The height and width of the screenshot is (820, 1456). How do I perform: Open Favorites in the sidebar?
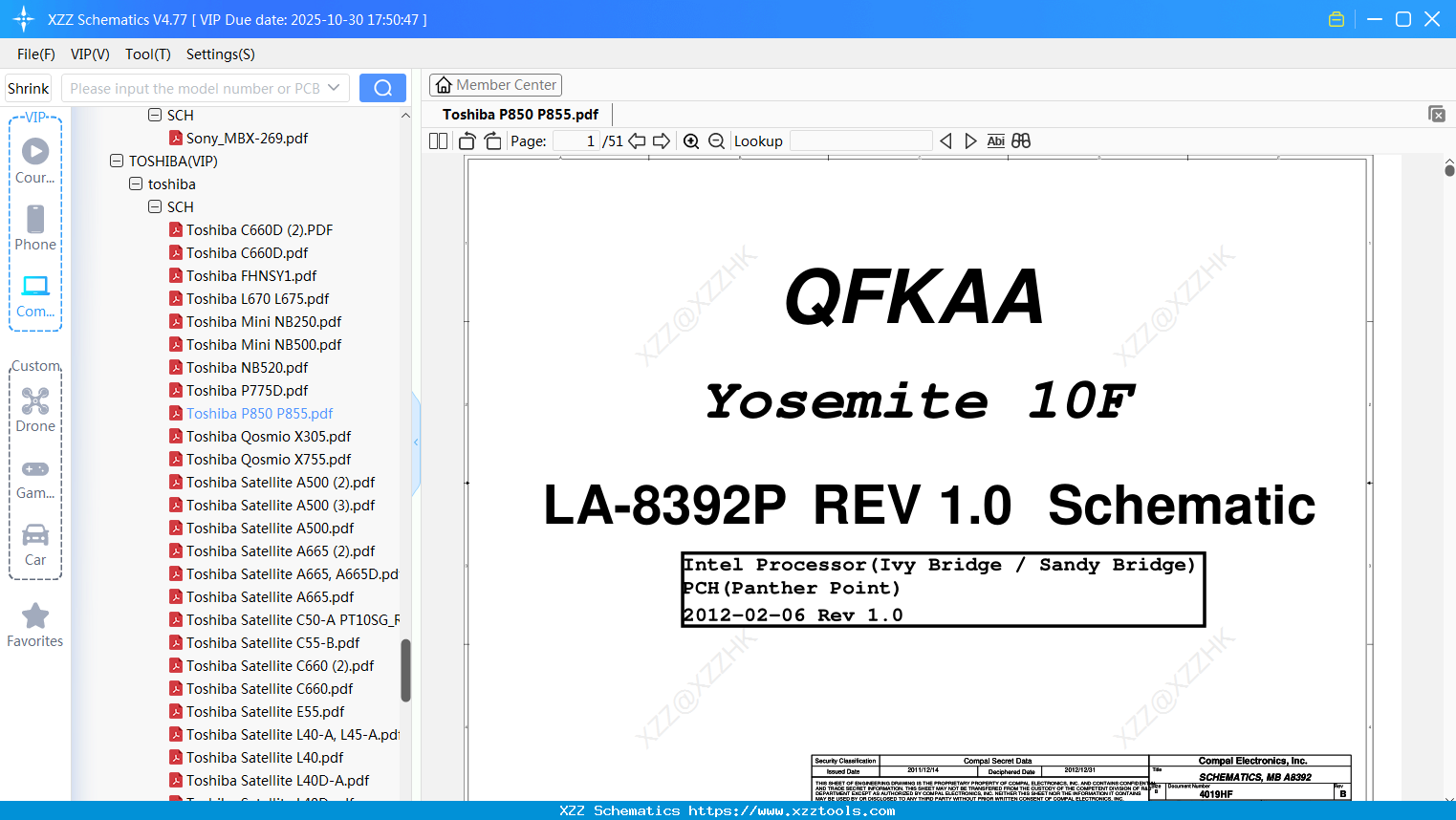click(35, 625)
